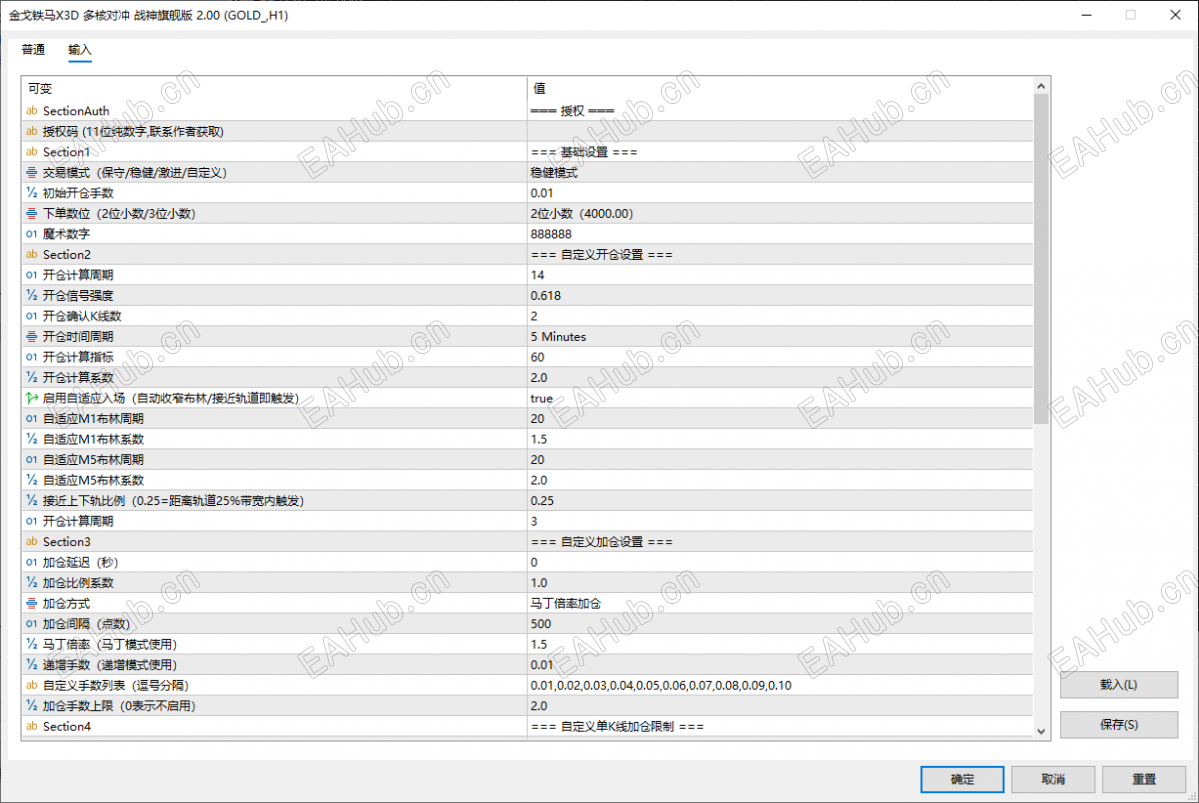Click the double icon beside 马丁倍率
The height and width of the screenshot is (803, 1199).
(x=31, y=644)
